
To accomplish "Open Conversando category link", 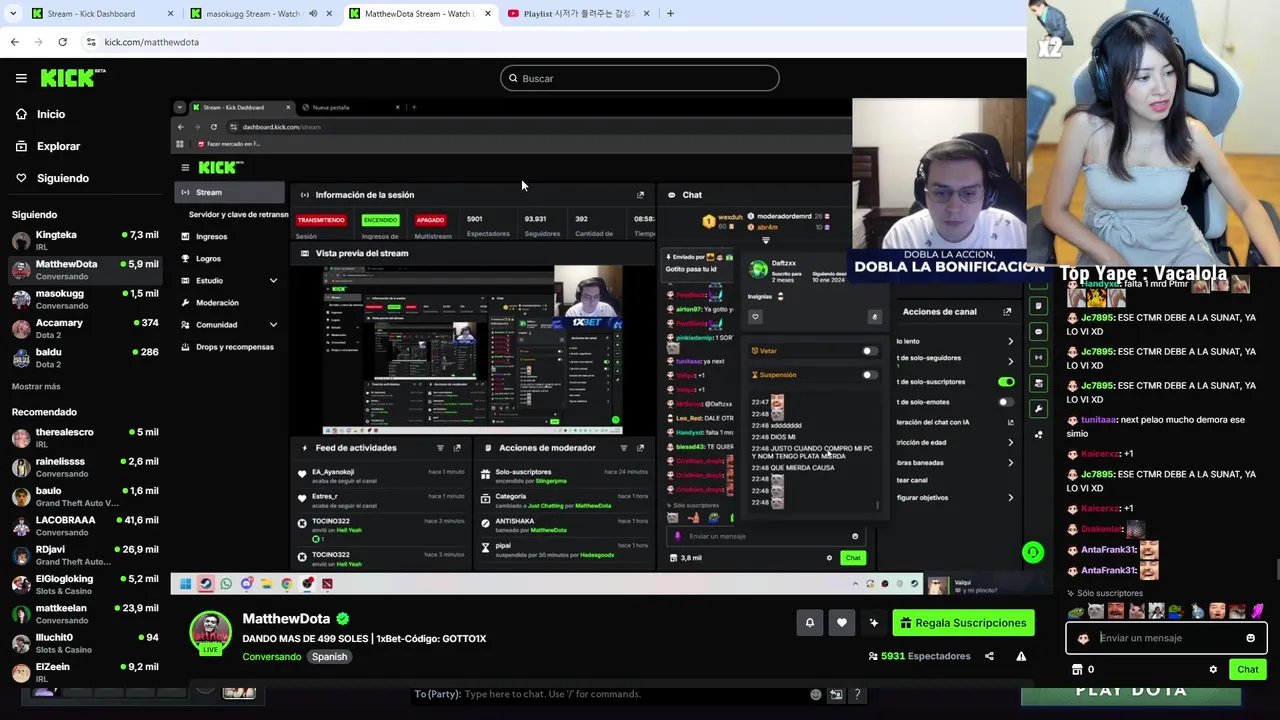I will (271, 657).
